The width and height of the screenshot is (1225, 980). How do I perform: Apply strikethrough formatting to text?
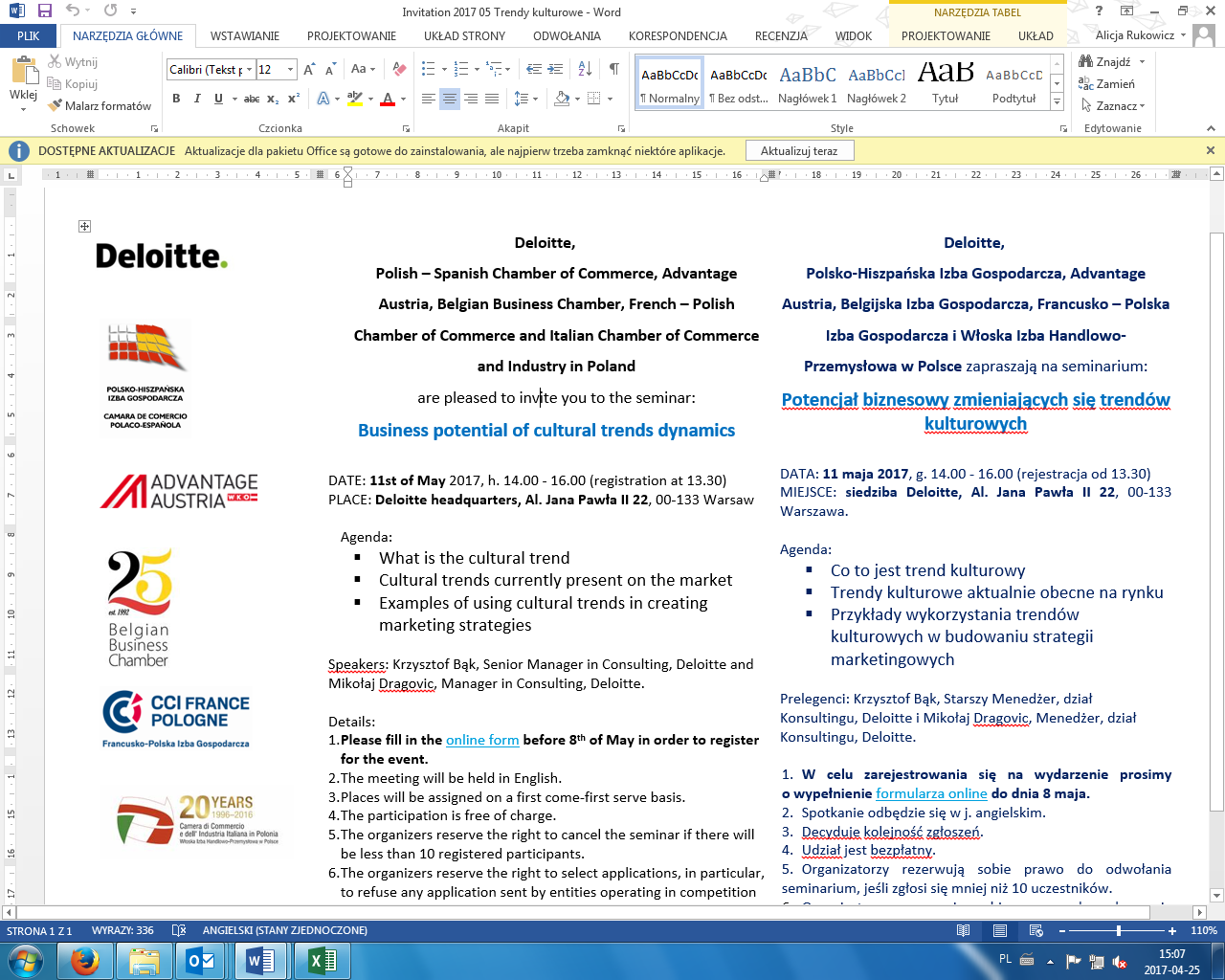252,99
